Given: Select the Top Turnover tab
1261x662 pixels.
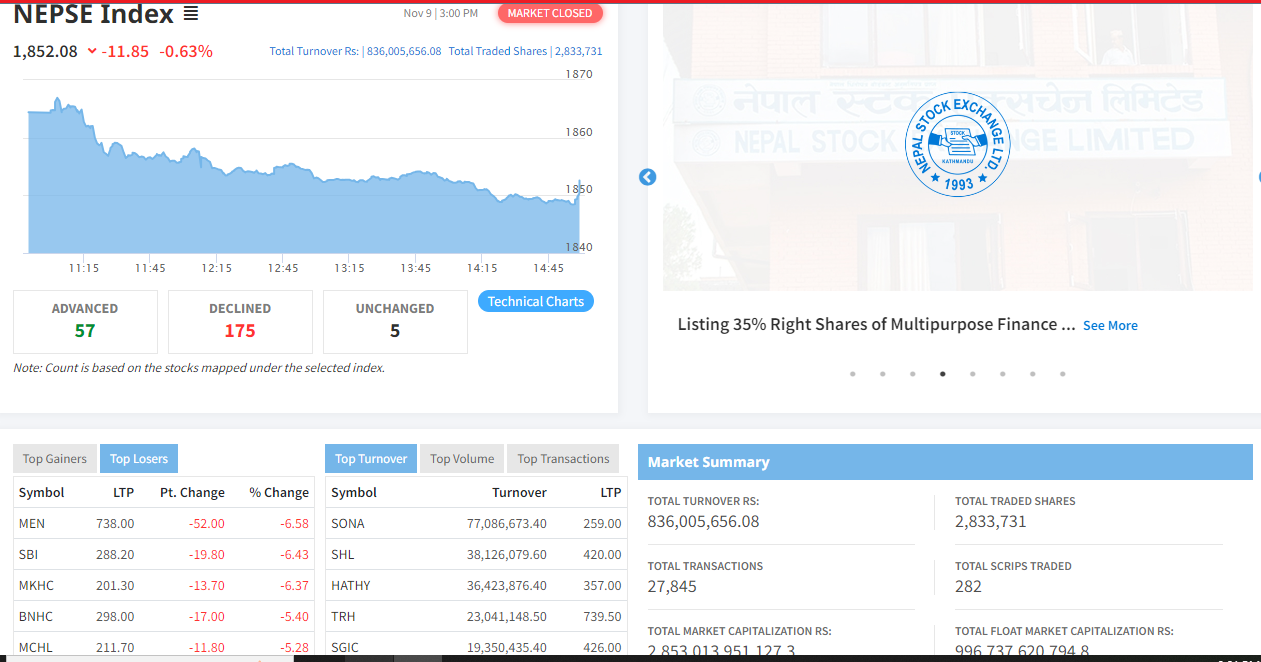Looking at the screenshot, I should pyautogui.click(x=371, y=459).
